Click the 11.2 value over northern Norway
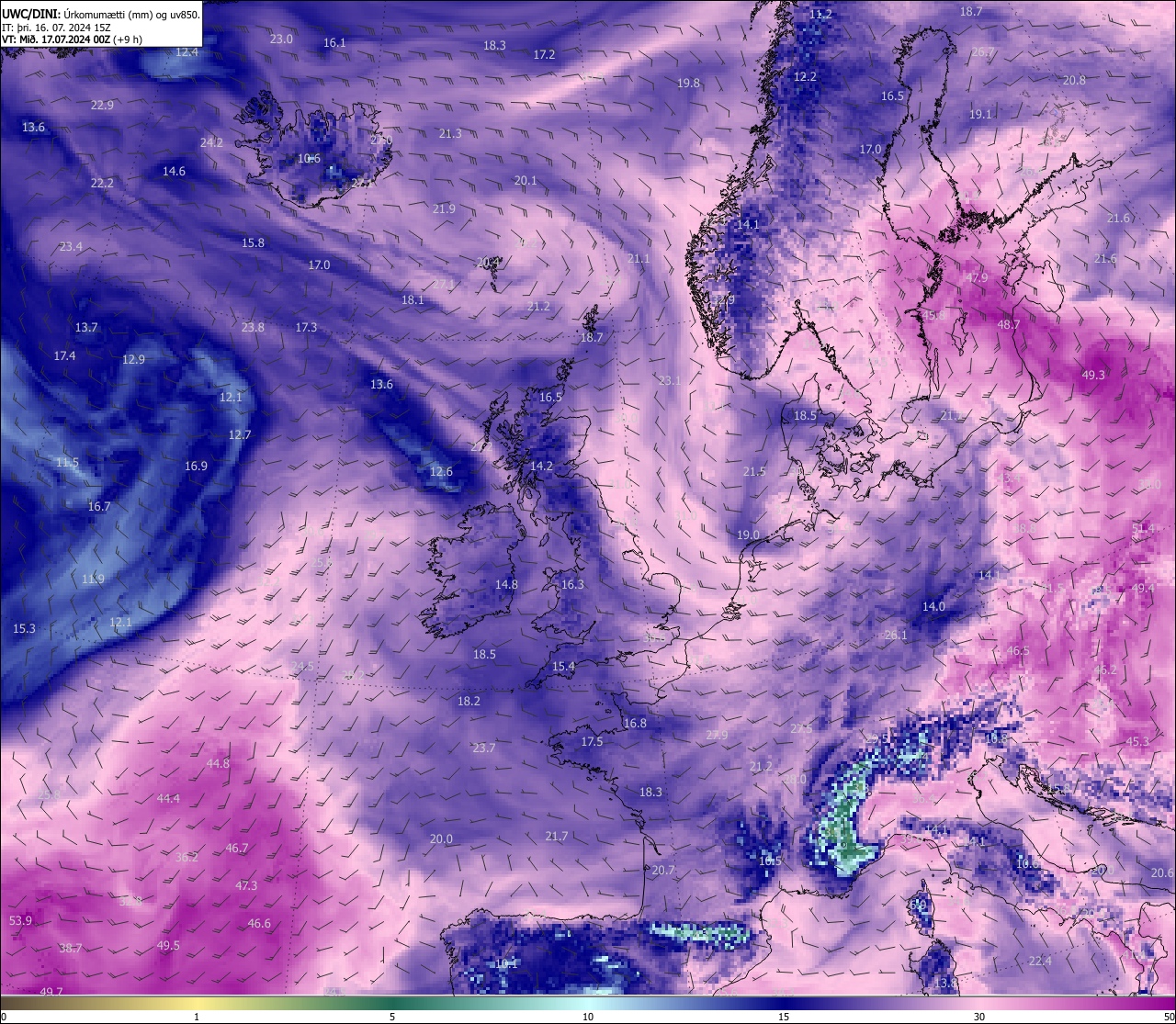 (x=820, y=14)
